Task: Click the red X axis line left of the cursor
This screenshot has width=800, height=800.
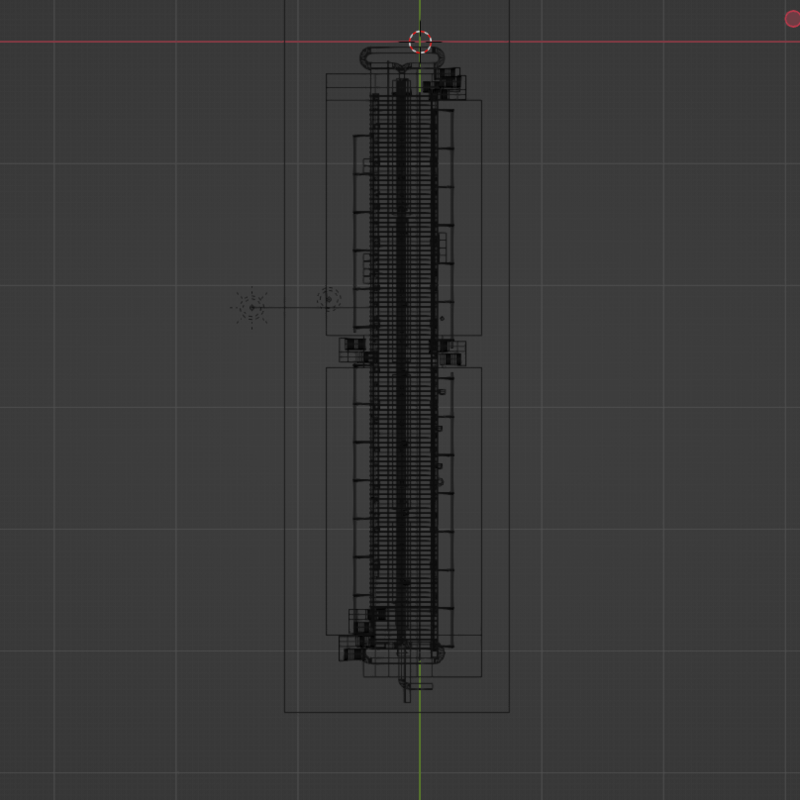Action: coord(200,42)
